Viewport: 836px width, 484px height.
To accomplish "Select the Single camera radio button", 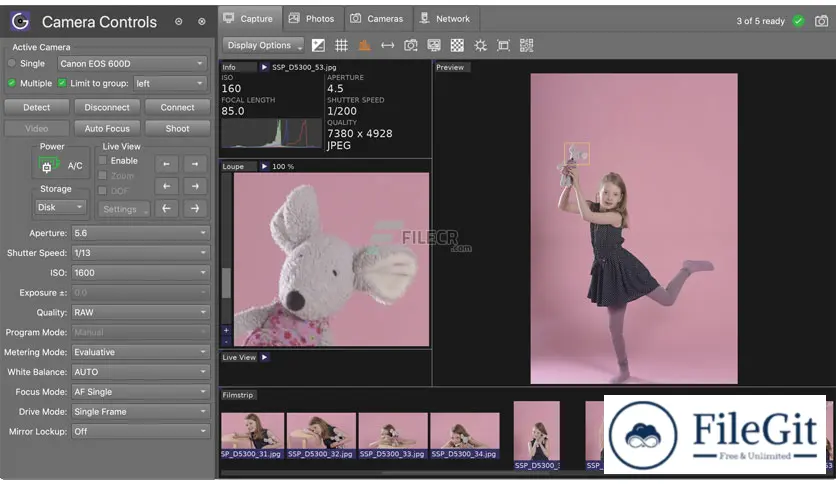I will pyautogui.click(x=12, y=63).
